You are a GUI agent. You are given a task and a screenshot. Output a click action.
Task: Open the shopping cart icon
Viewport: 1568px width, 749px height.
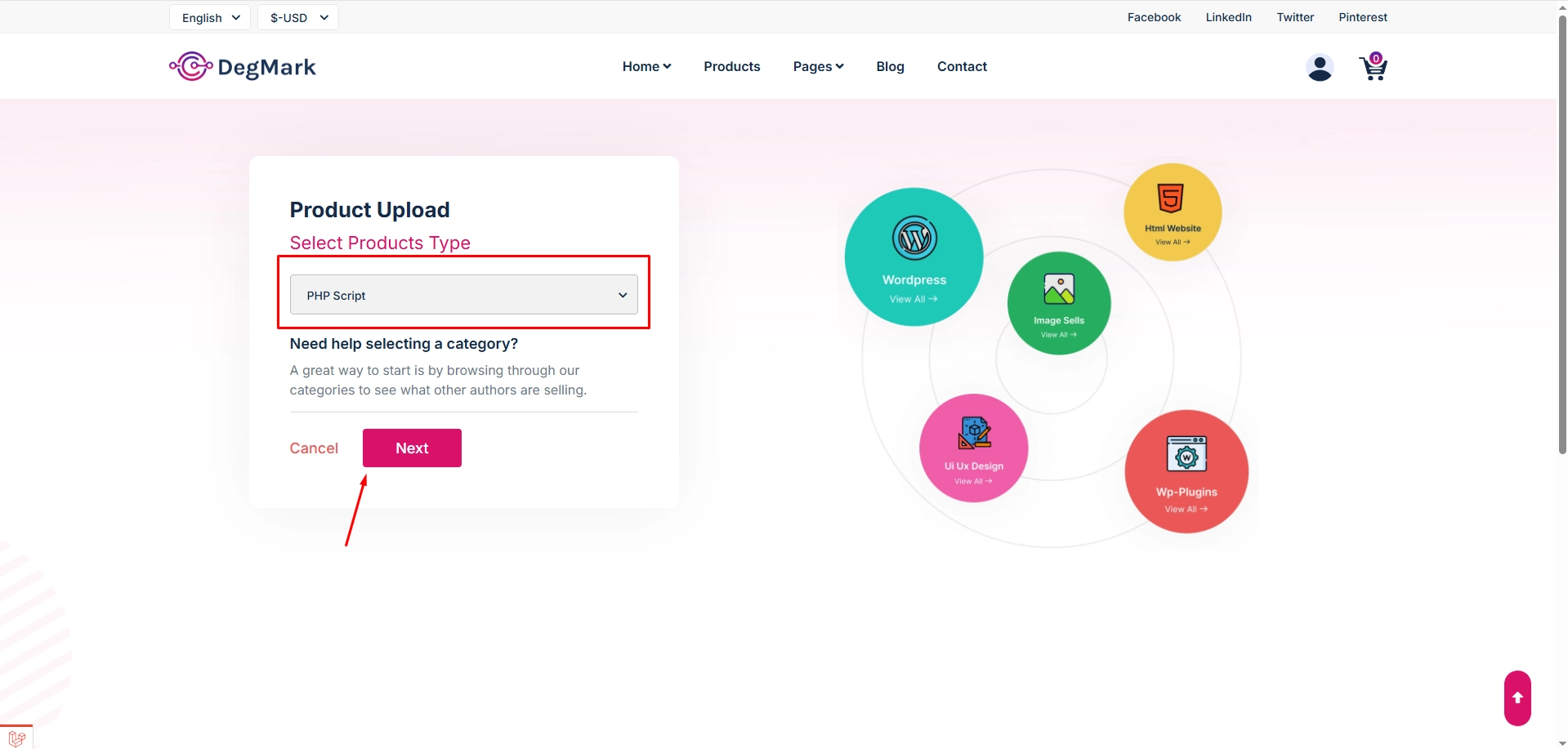pos(1374,67)
